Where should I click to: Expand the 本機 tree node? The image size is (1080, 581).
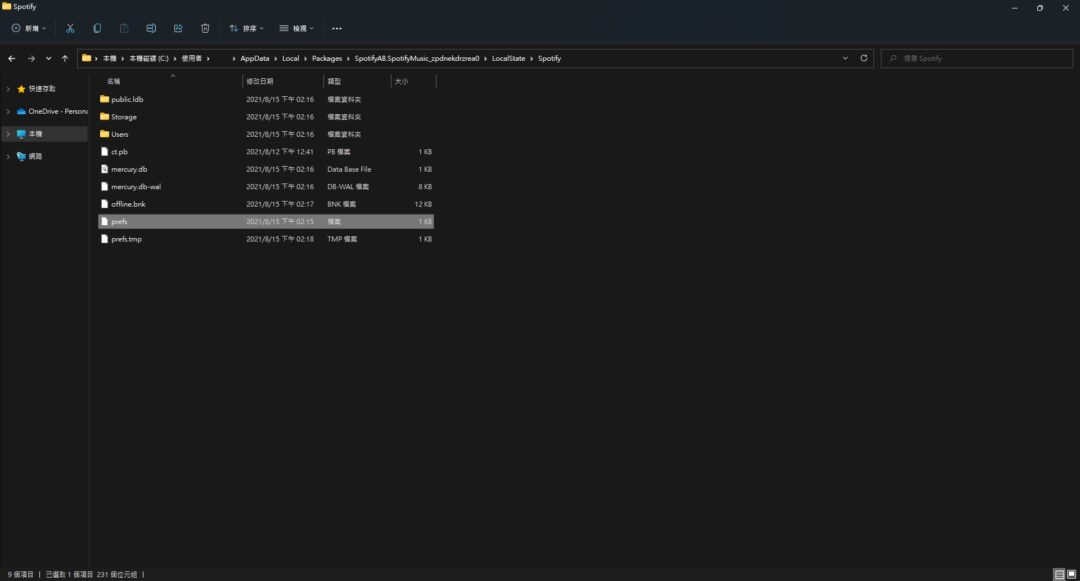(x=8, y=134)
